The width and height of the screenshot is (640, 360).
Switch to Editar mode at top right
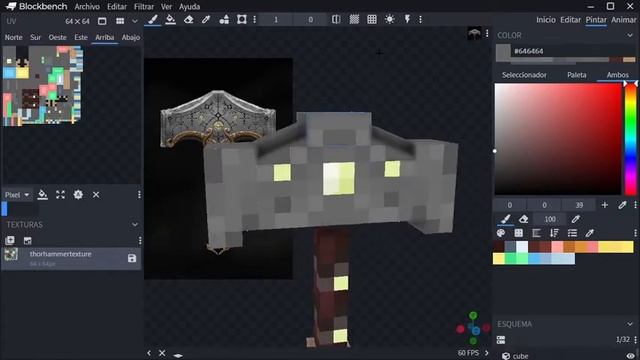(570, 20)
